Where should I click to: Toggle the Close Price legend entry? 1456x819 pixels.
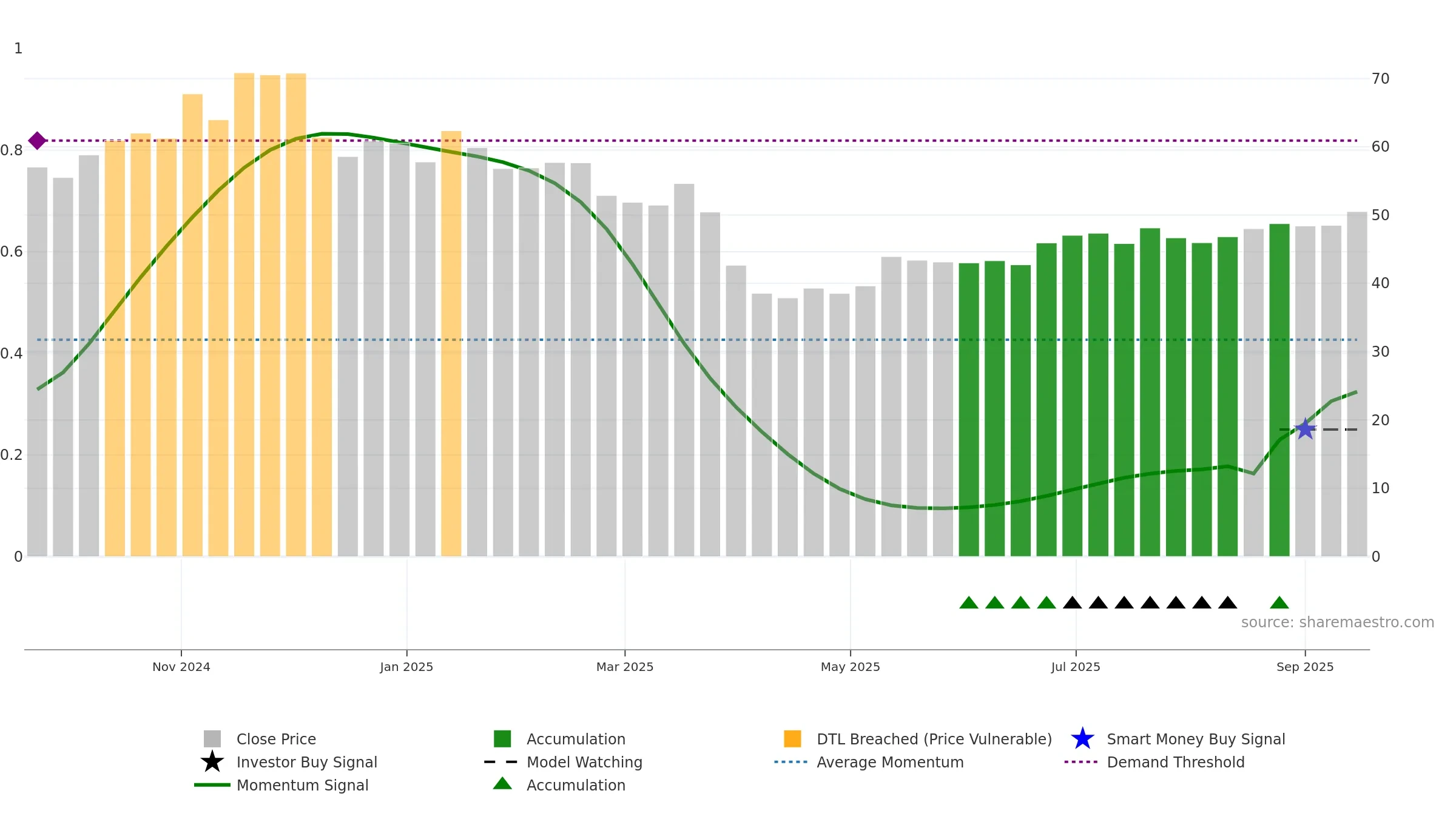[x=260, y=739]
